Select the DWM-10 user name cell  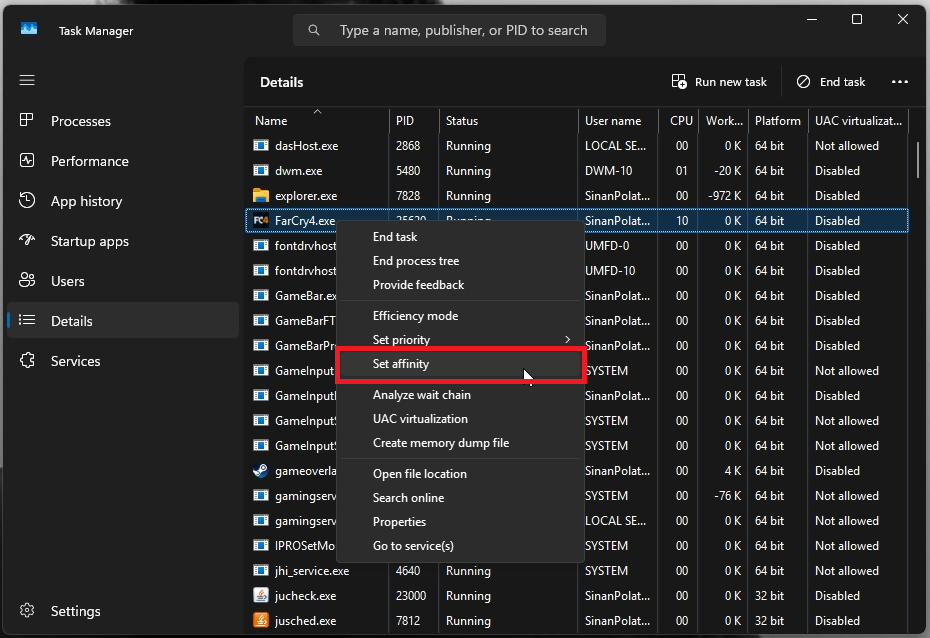[609, 170]
